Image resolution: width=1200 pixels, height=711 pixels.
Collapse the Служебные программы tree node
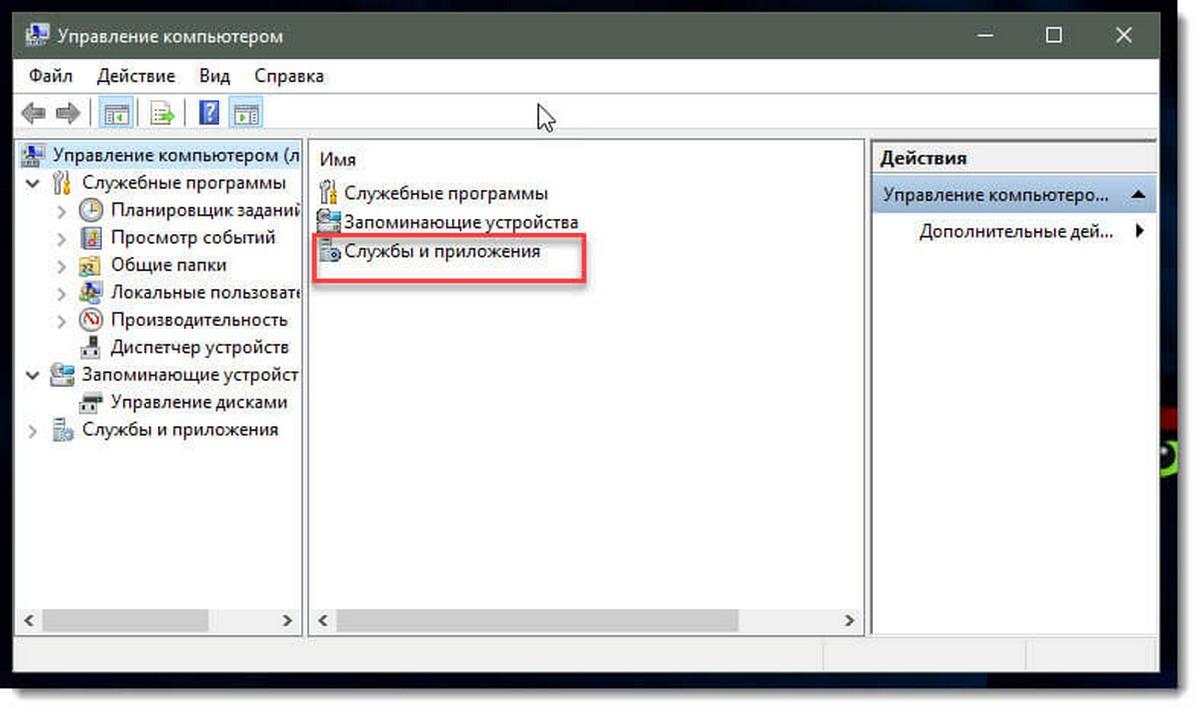34,183
